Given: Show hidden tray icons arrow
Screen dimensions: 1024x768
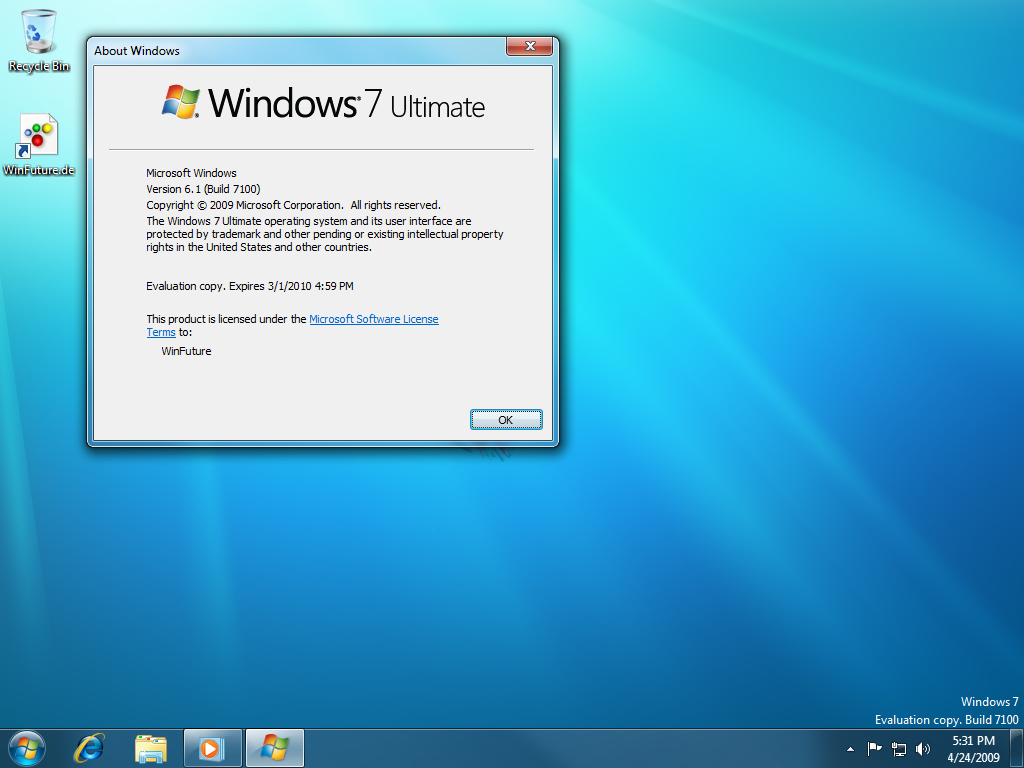Looking at the screenshot, I should [850, 749].
